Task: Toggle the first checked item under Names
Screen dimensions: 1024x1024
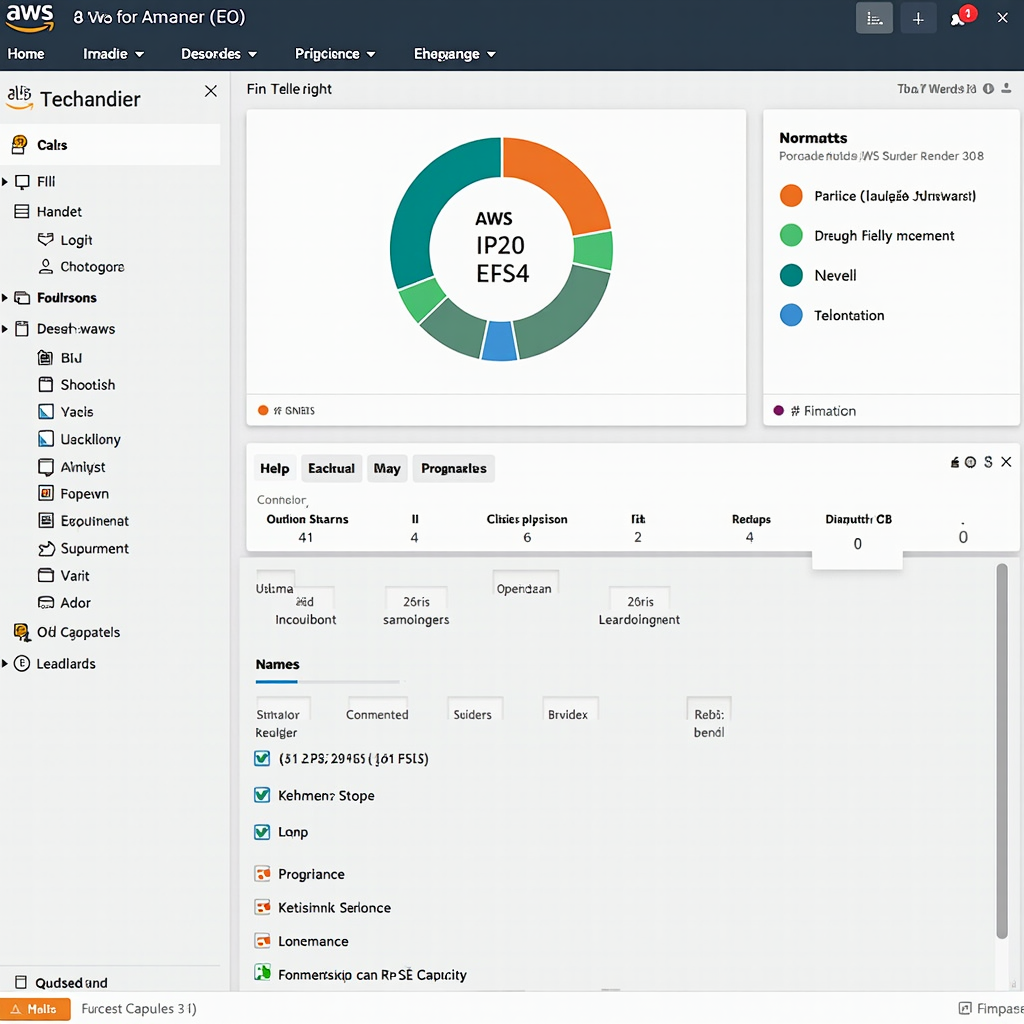Action: coord(262,758)
